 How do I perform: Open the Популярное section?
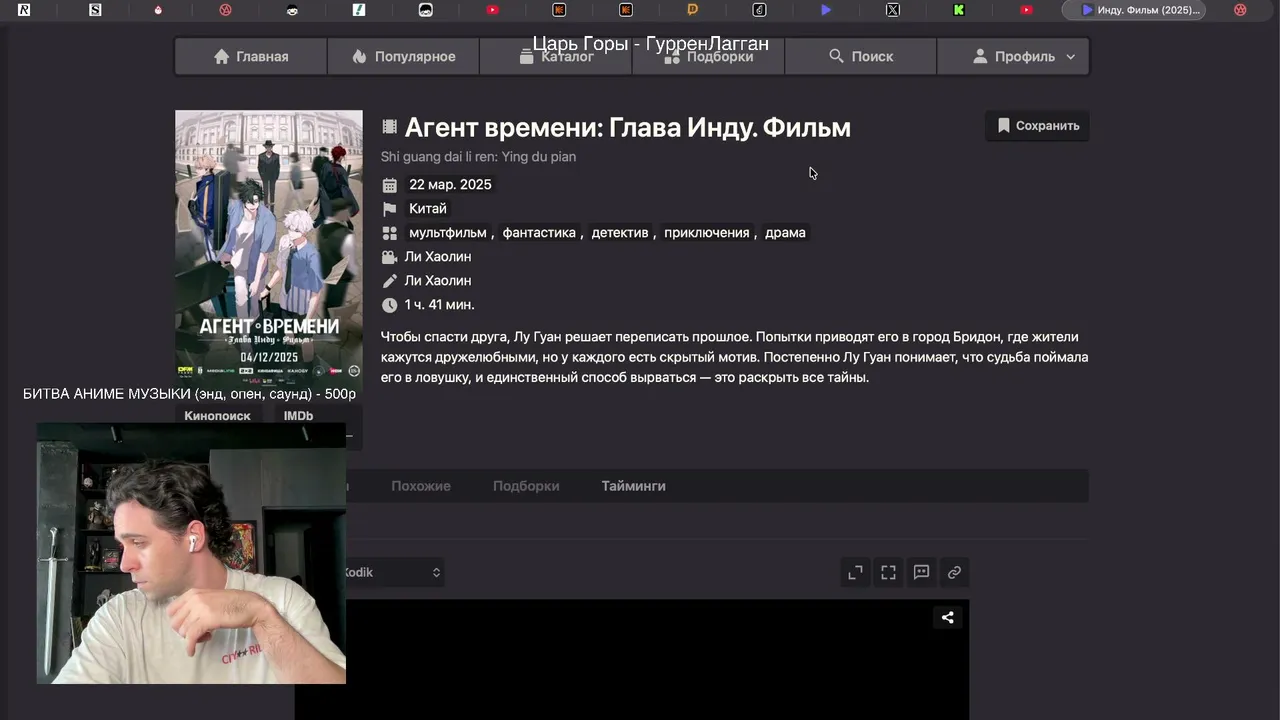(x=403, y=57)
